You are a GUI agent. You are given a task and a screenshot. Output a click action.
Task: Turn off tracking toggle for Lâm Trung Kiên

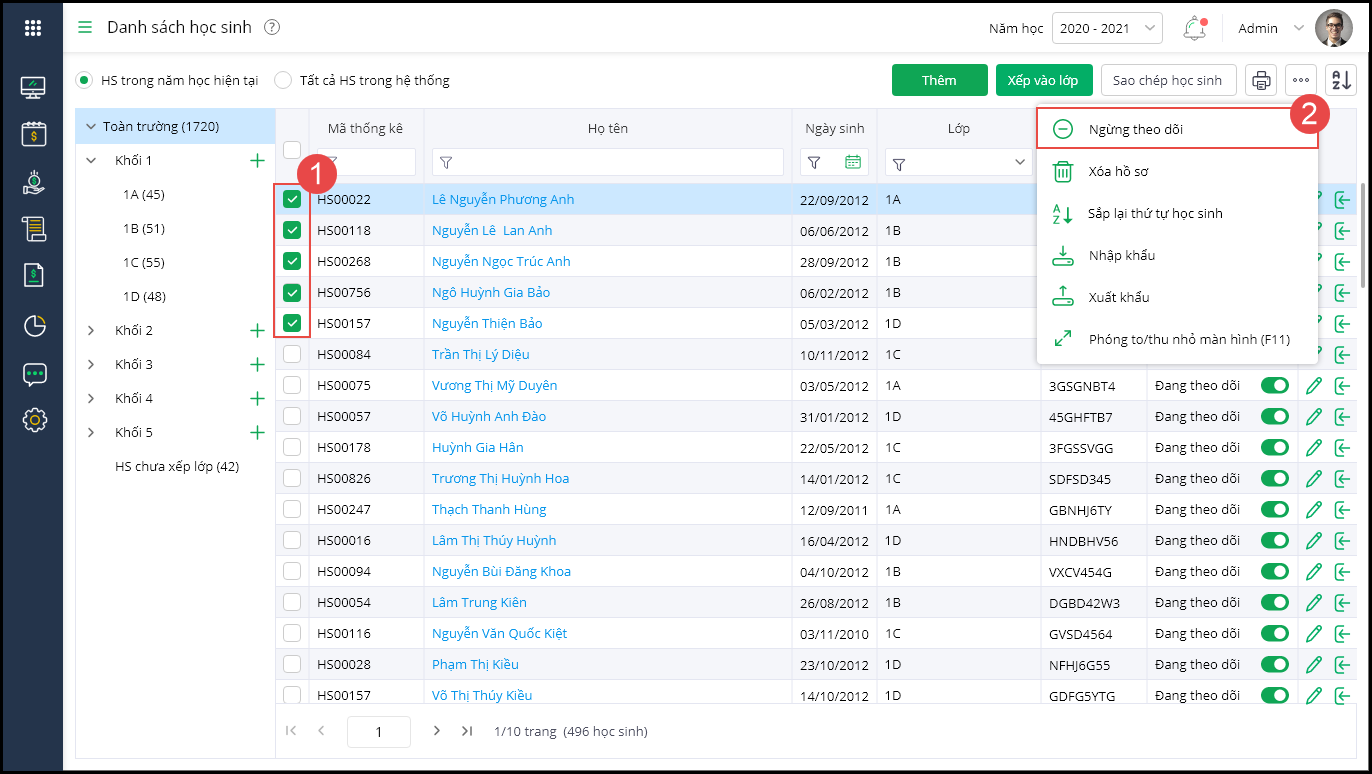click(1275, 602)
